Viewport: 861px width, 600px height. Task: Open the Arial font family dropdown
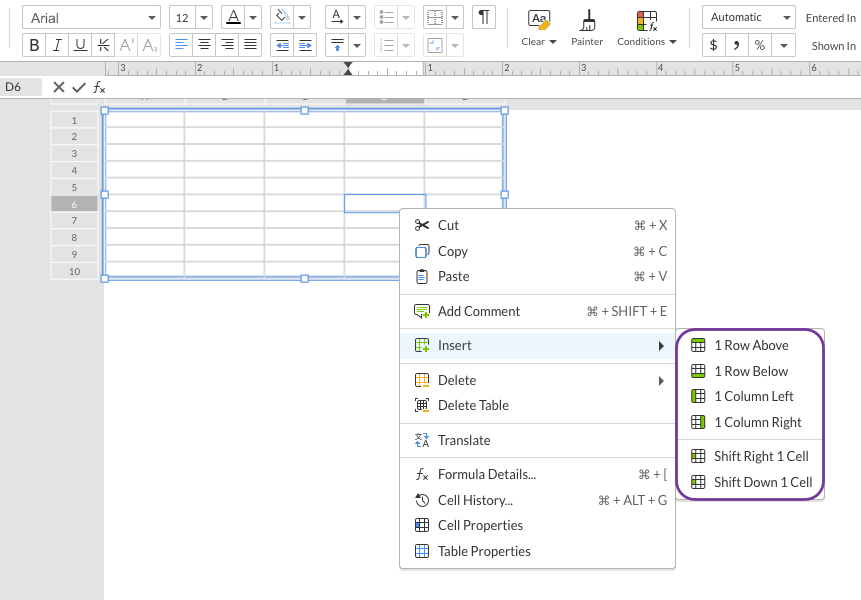[x=91, y=18]
